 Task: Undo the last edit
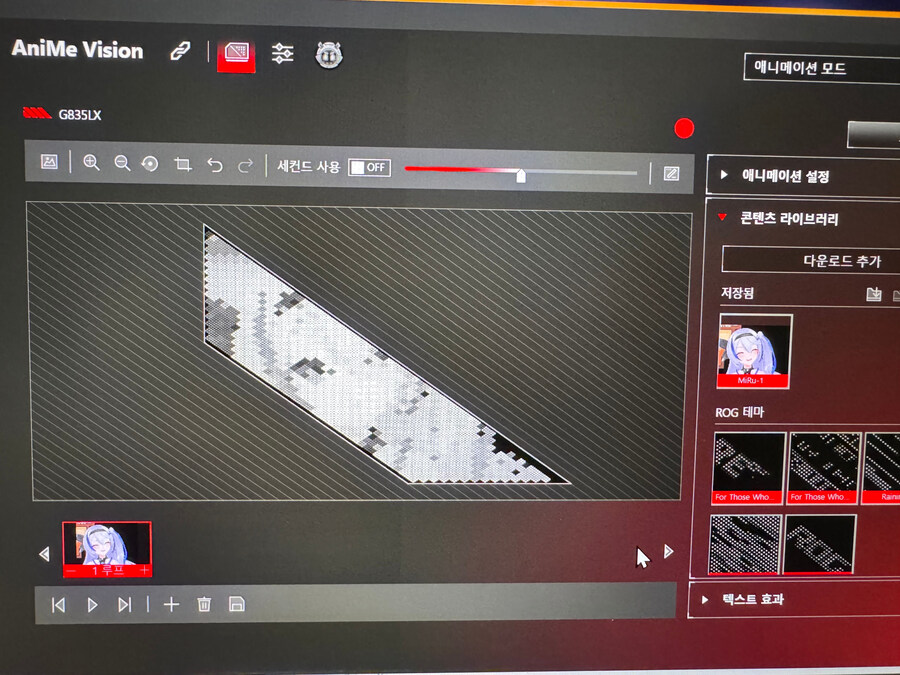[x=215, y=166]
